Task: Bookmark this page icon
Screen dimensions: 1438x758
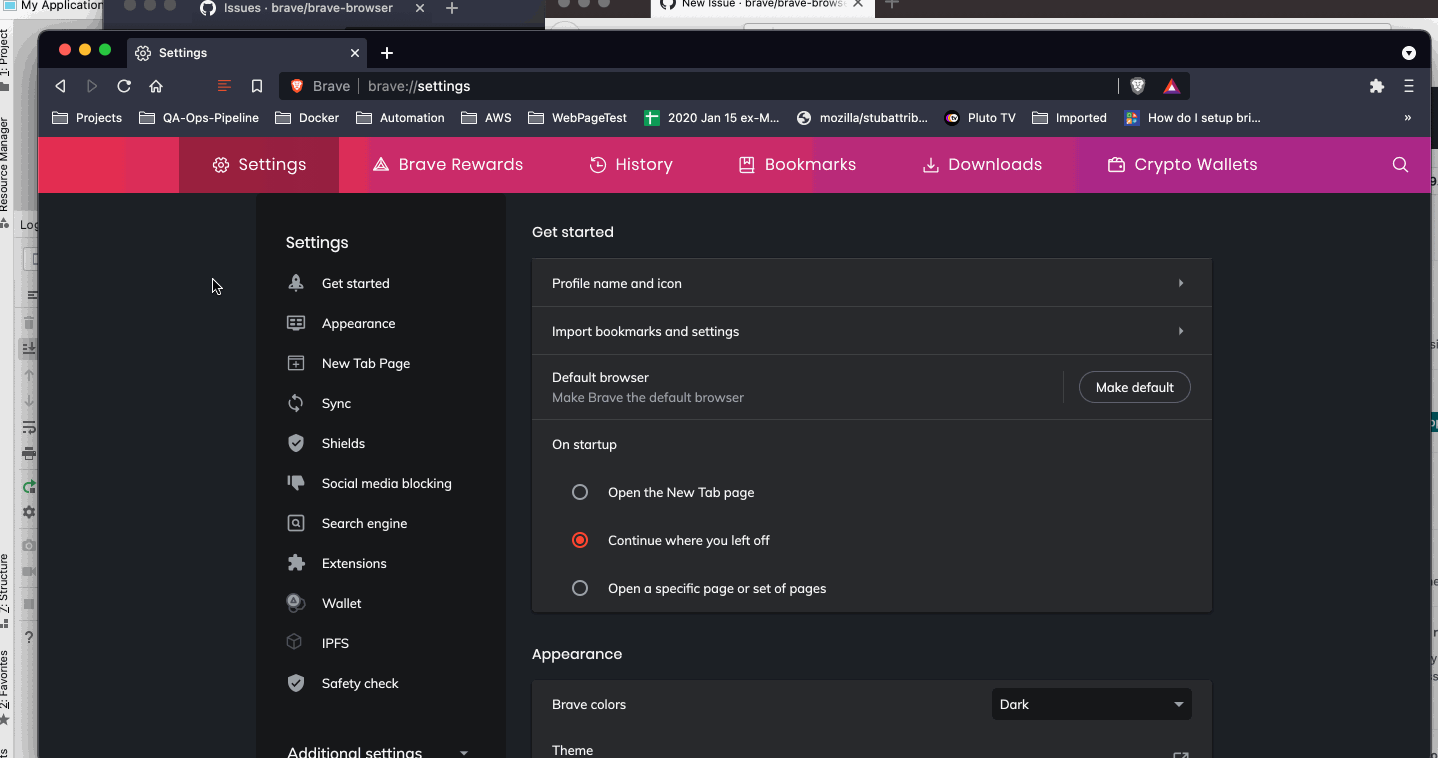Action: pyautogui.click(x=257, y=86)
